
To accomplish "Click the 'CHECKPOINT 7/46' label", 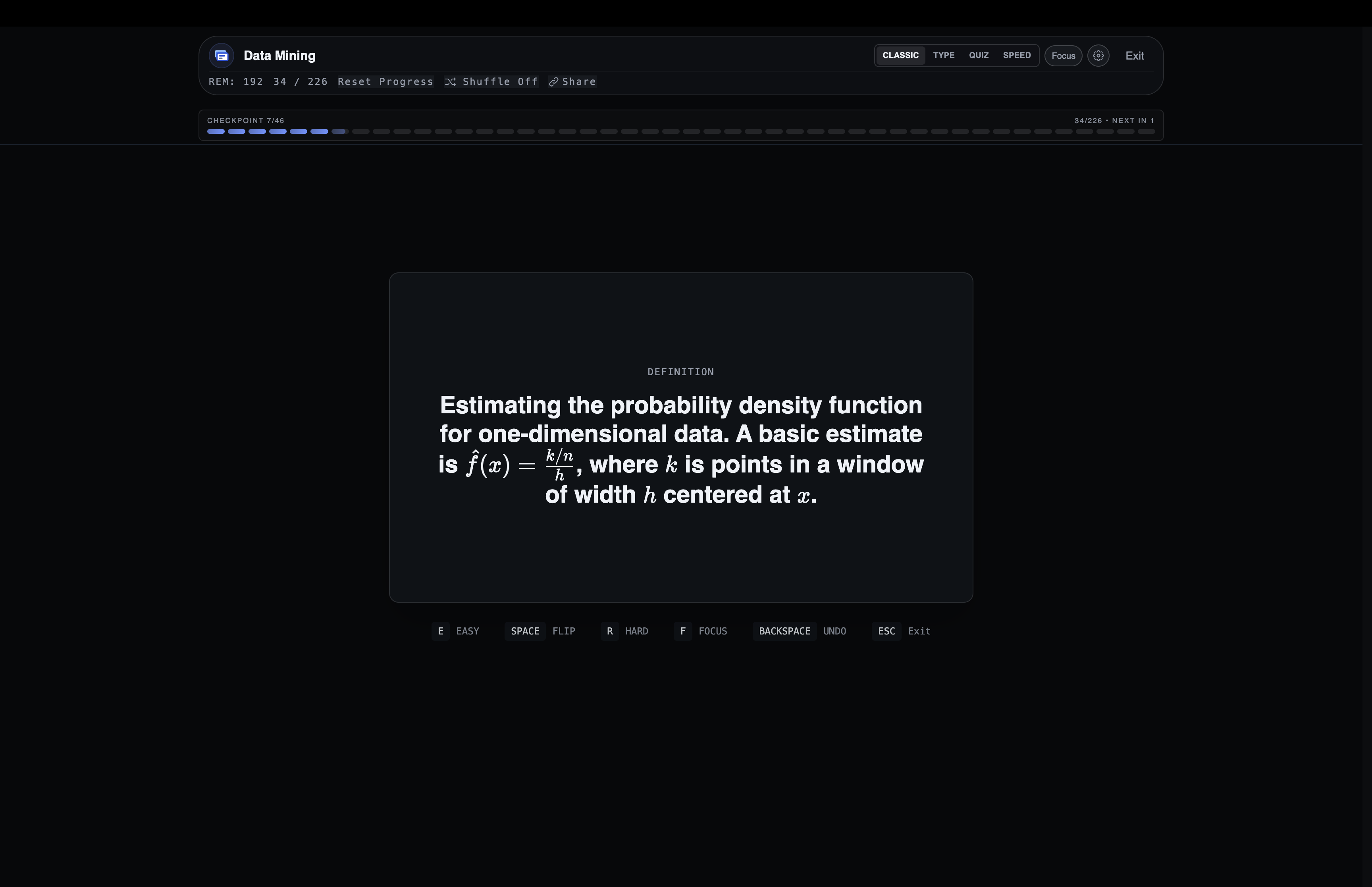I will pos(246,120).
